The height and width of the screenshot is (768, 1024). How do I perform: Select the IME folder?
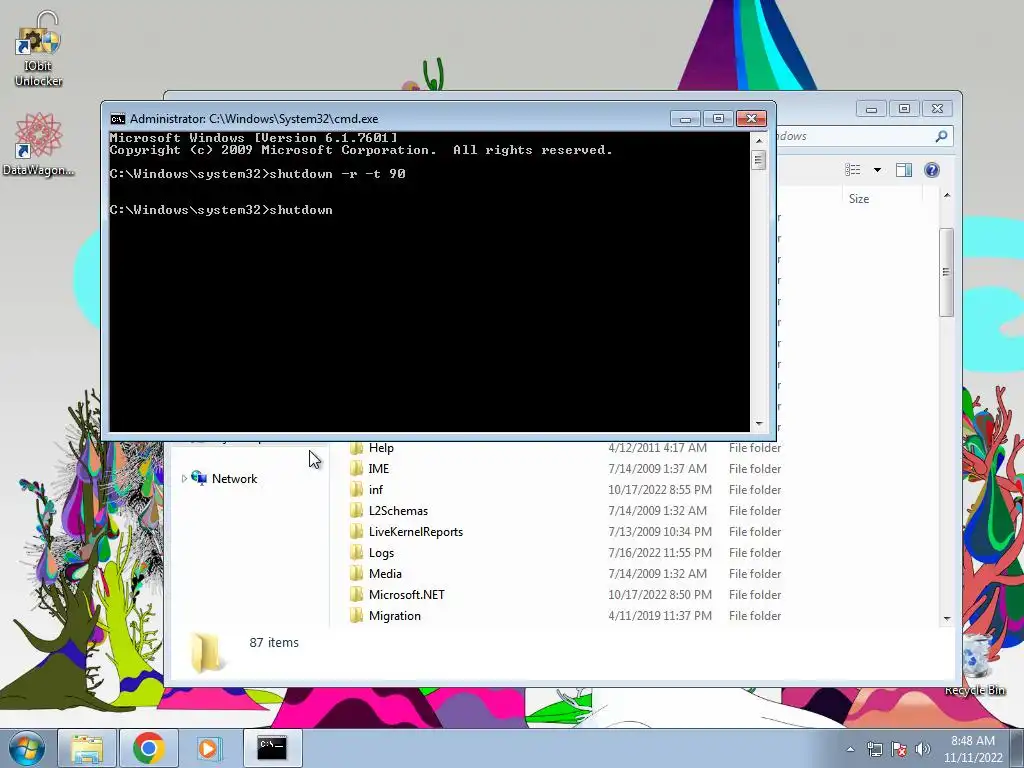click(x=378, y=469)
